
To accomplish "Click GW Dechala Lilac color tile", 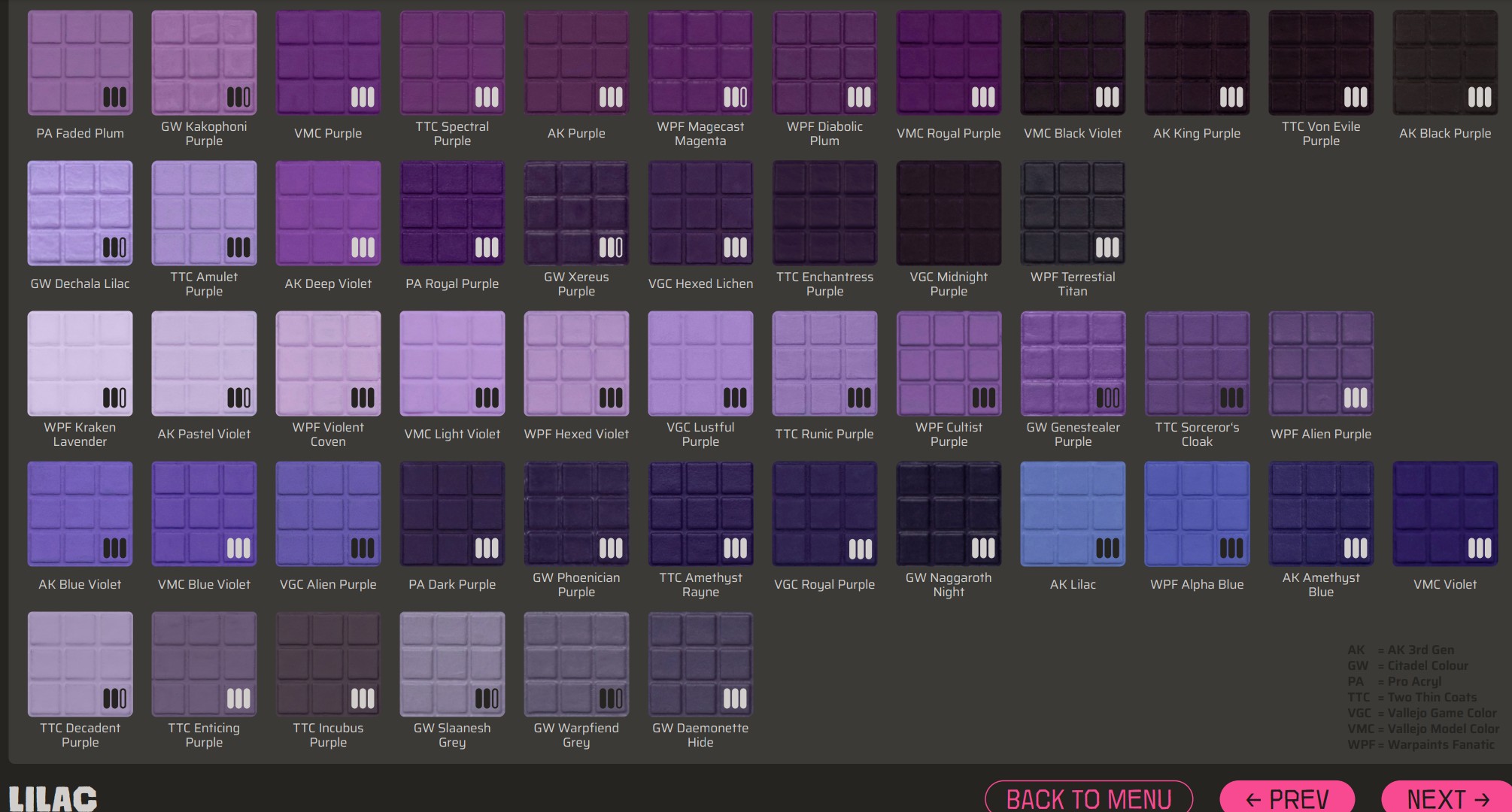I will [x=80, y=213].
